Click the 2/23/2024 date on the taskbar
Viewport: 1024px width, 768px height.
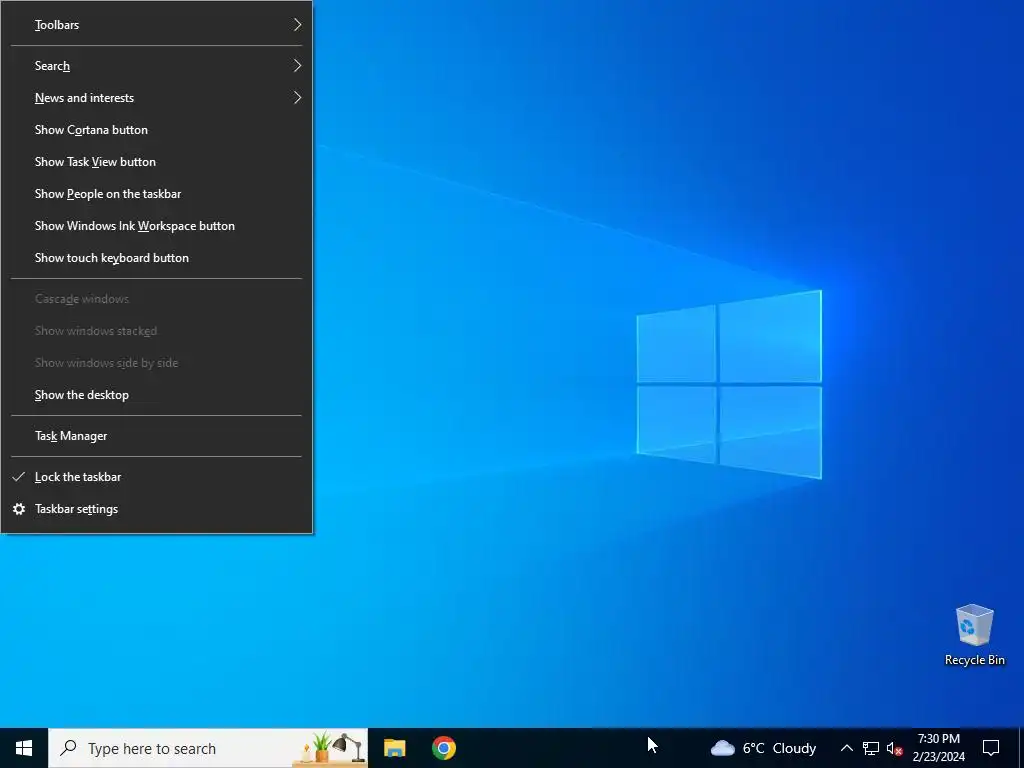938,757
